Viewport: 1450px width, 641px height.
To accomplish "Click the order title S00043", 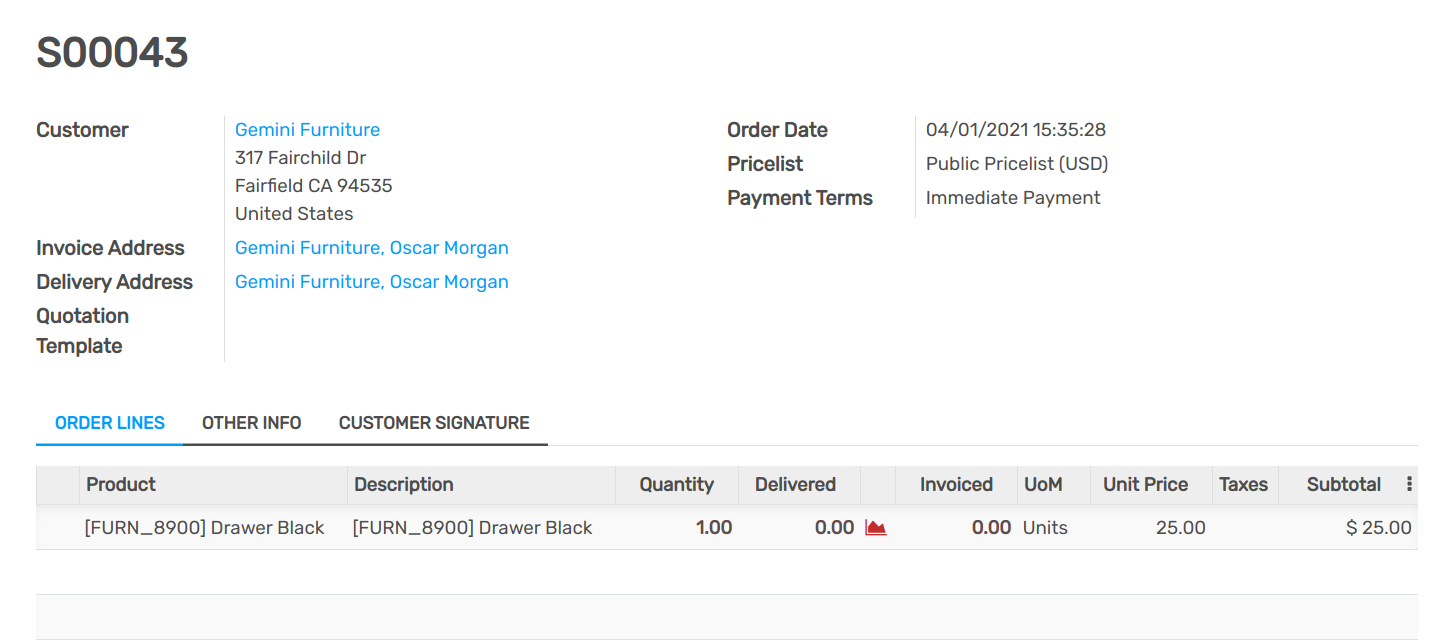I will [x=112, y=52].
